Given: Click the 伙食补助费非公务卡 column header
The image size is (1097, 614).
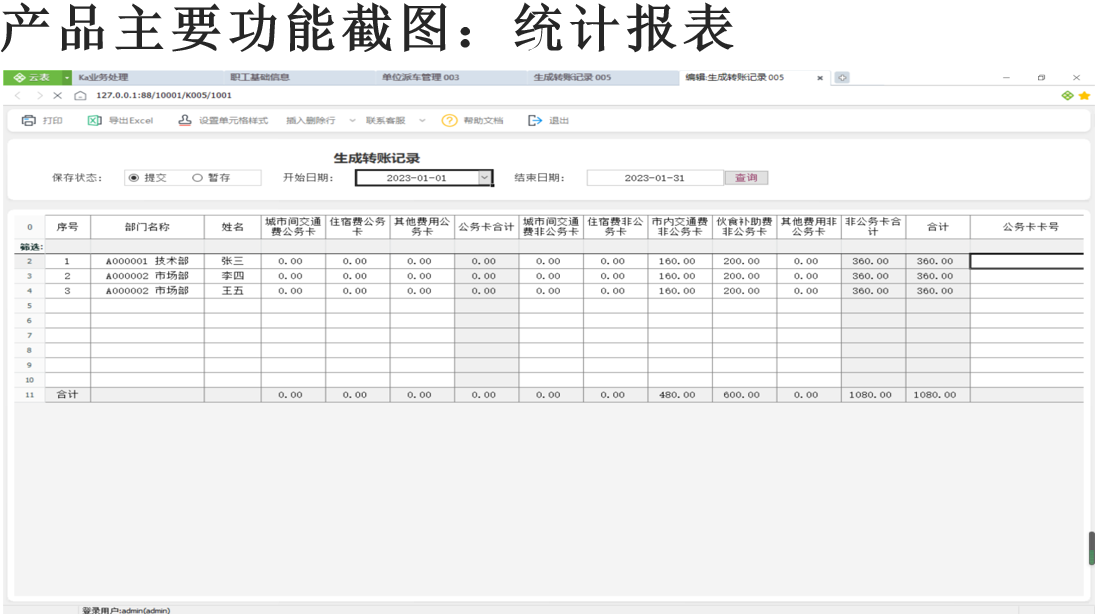Looking at the screenshot, I should [744, 227].
